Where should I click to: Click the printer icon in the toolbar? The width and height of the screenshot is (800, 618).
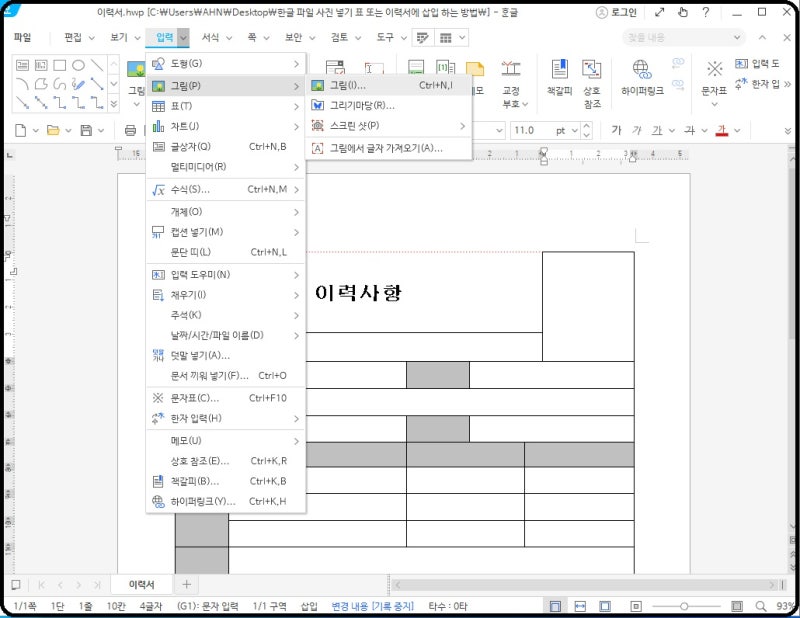click(131, 130)
